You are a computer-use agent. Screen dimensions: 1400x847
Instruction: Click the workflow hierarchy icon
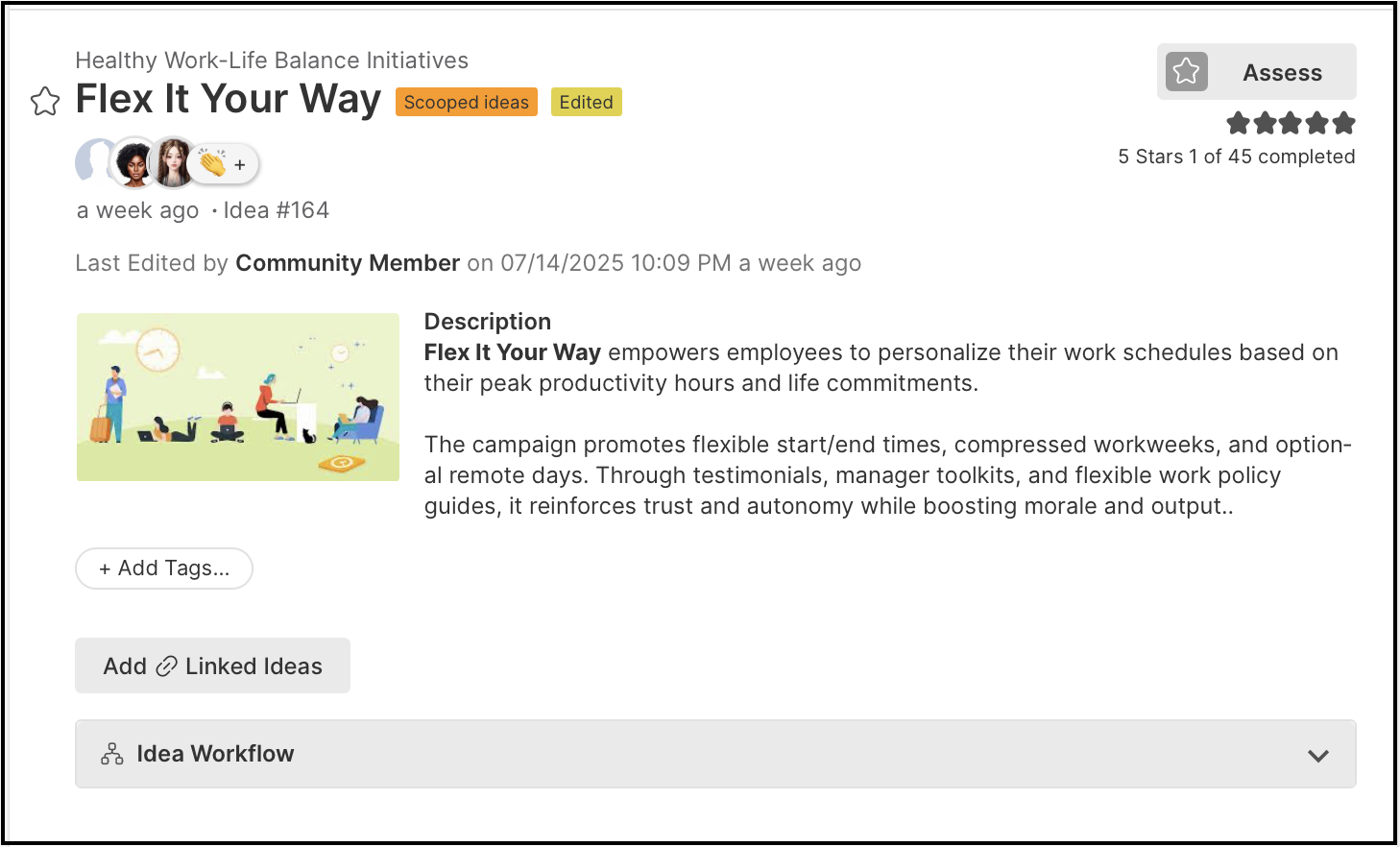tap(112, 754)
